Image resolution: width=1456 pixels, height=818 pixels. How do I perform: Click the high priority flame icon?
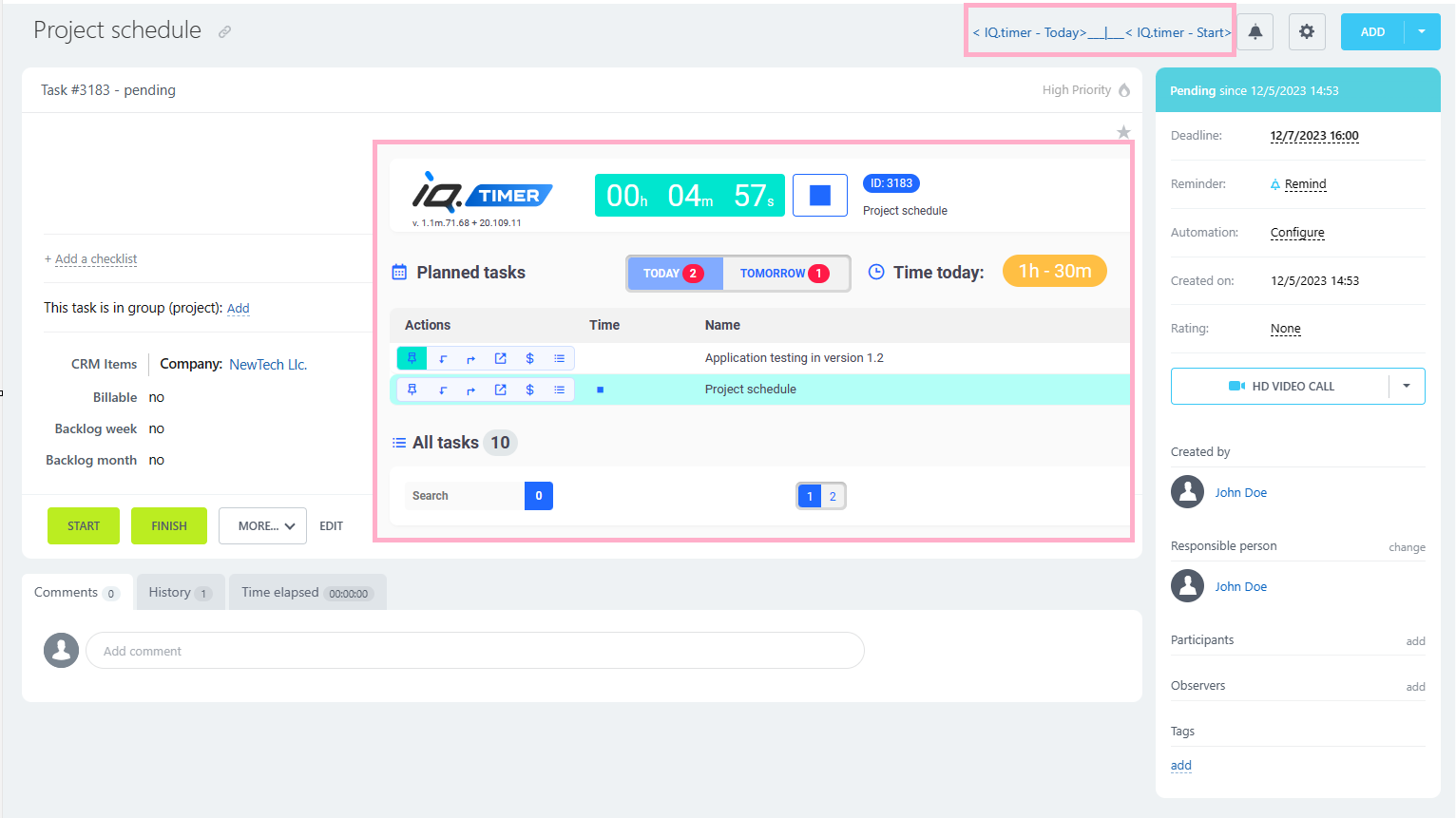tap(1124, 90)
